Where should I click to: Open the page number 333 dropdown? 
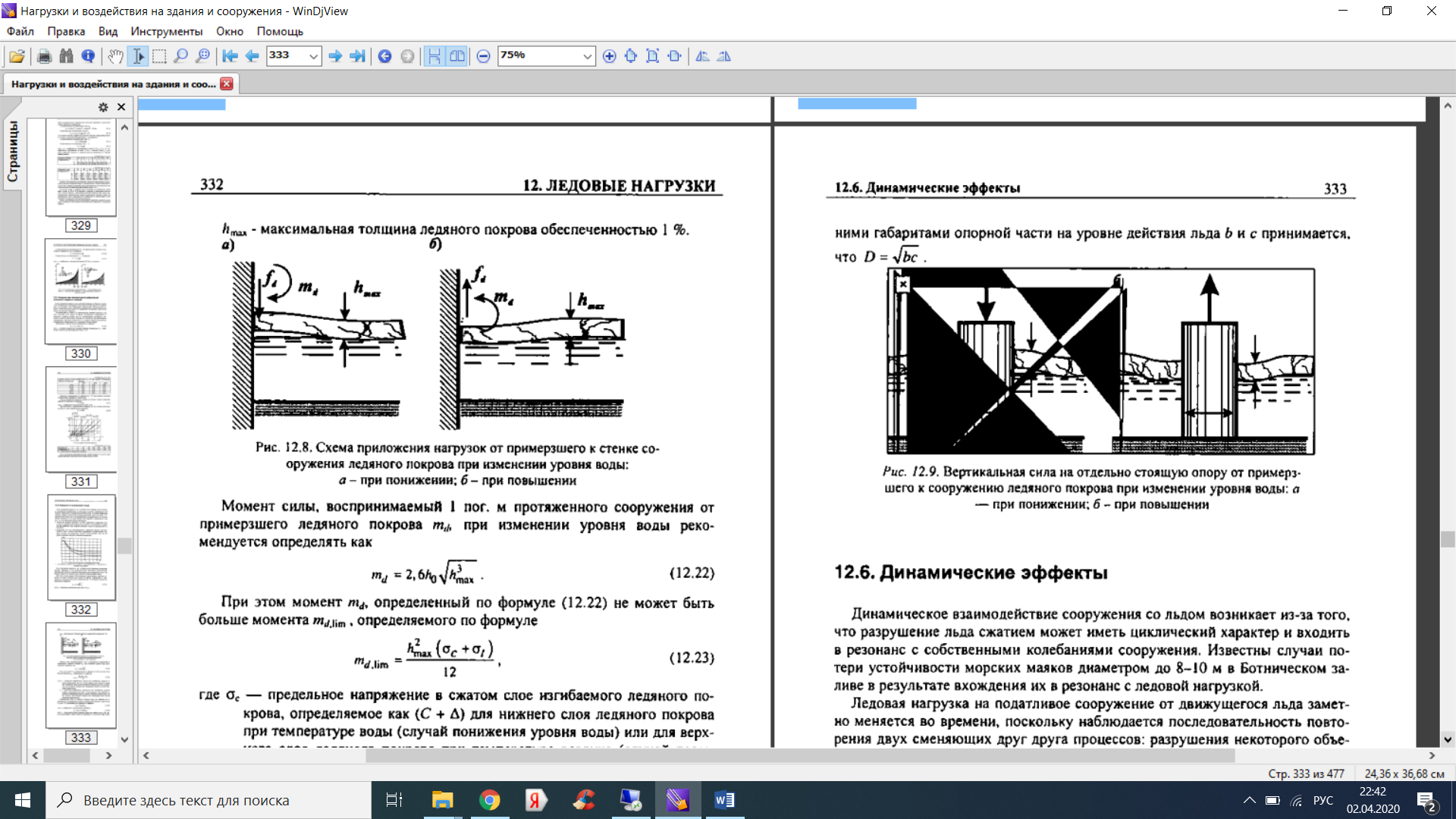point(312,56)
